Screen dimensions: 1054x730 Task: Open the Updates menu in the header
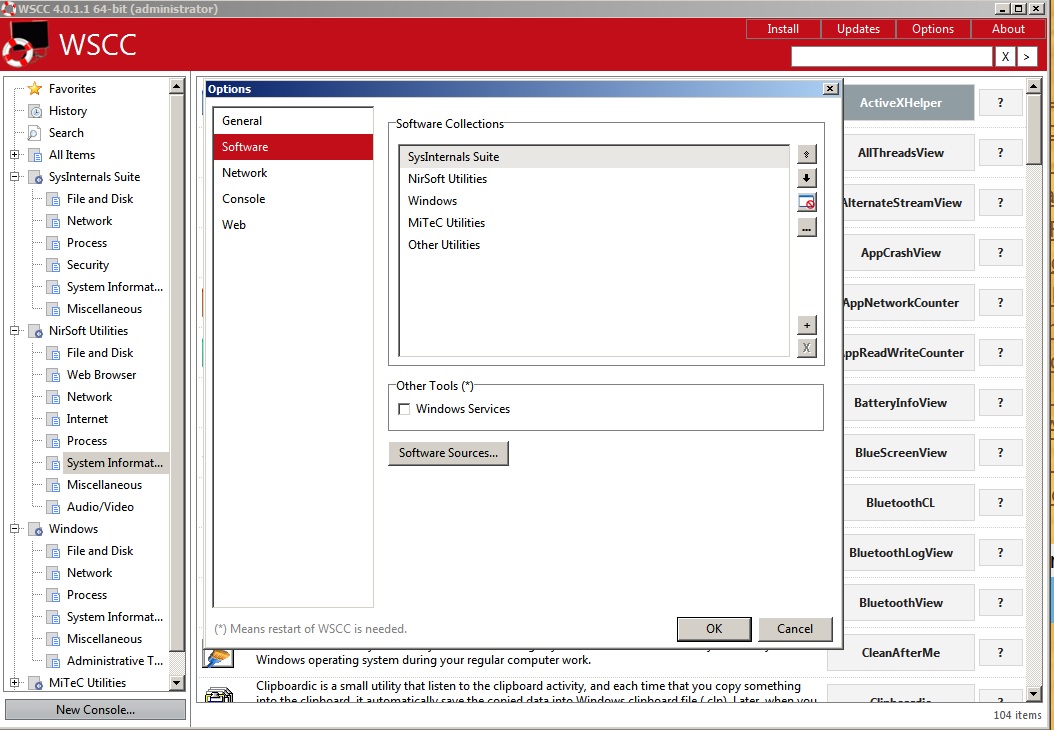pos(858,29)
